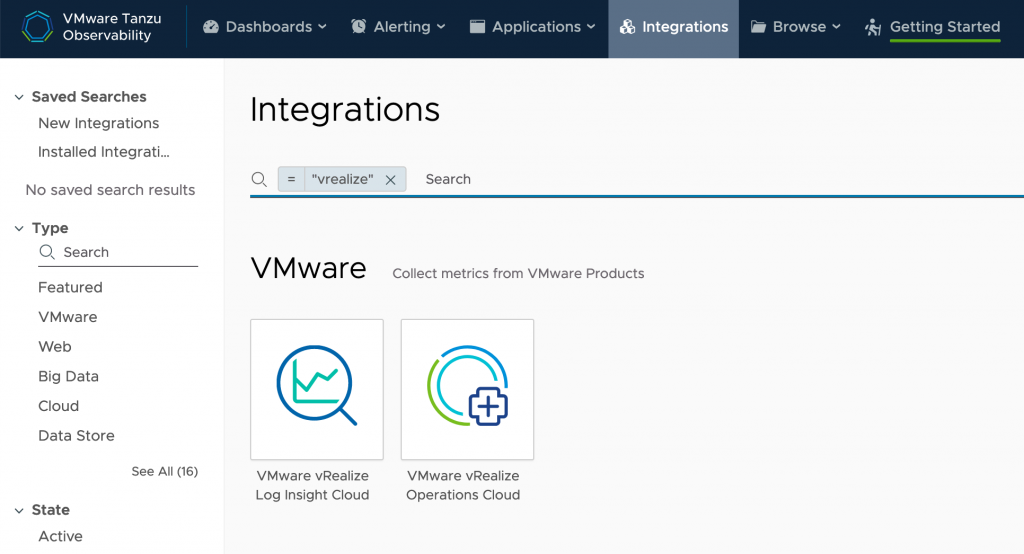Screen dimensions: 1024x554
Task: Filter by Featured type
Action: click(x=71, y=287)
